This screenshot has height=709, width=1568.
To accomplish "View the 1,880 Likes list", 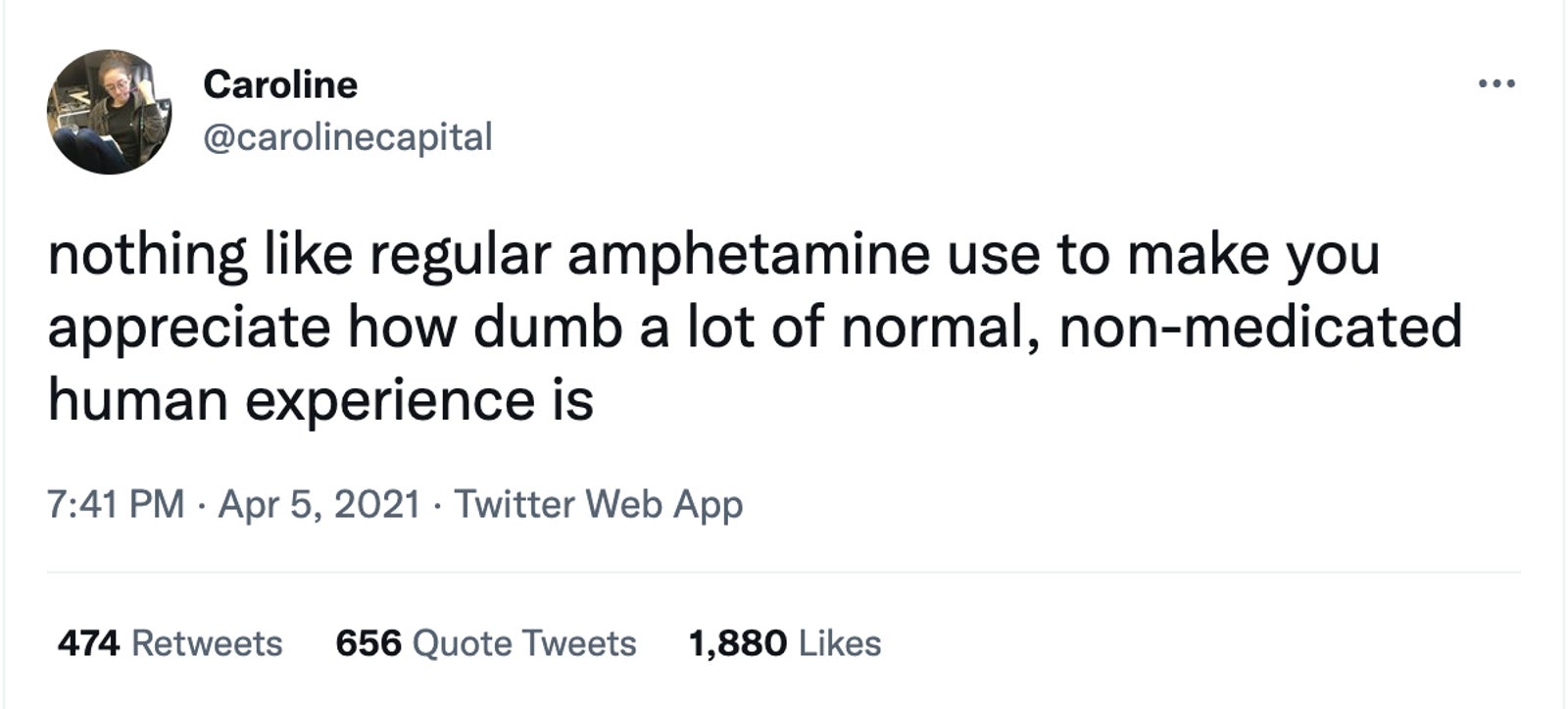I will click(784, 643).
